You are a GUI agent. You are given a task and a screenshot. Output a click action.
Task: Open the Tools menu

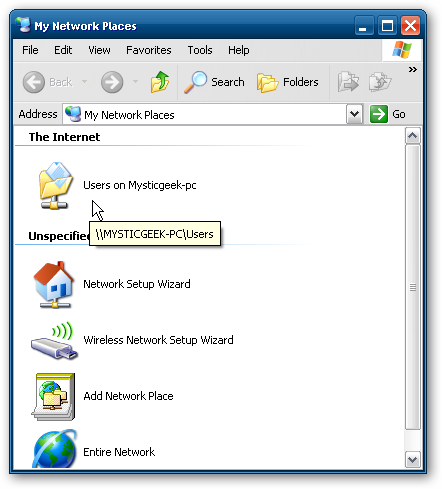200,50
